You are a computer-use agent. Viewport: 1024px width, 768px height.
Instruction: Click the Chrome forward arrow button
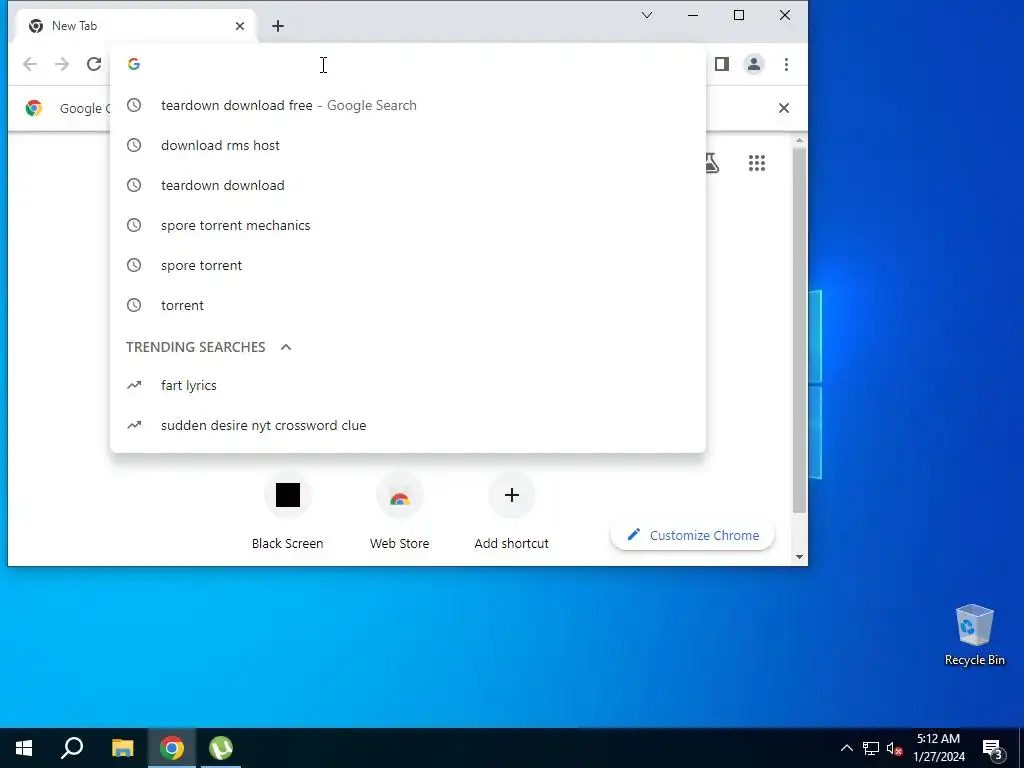coord(62,64)
